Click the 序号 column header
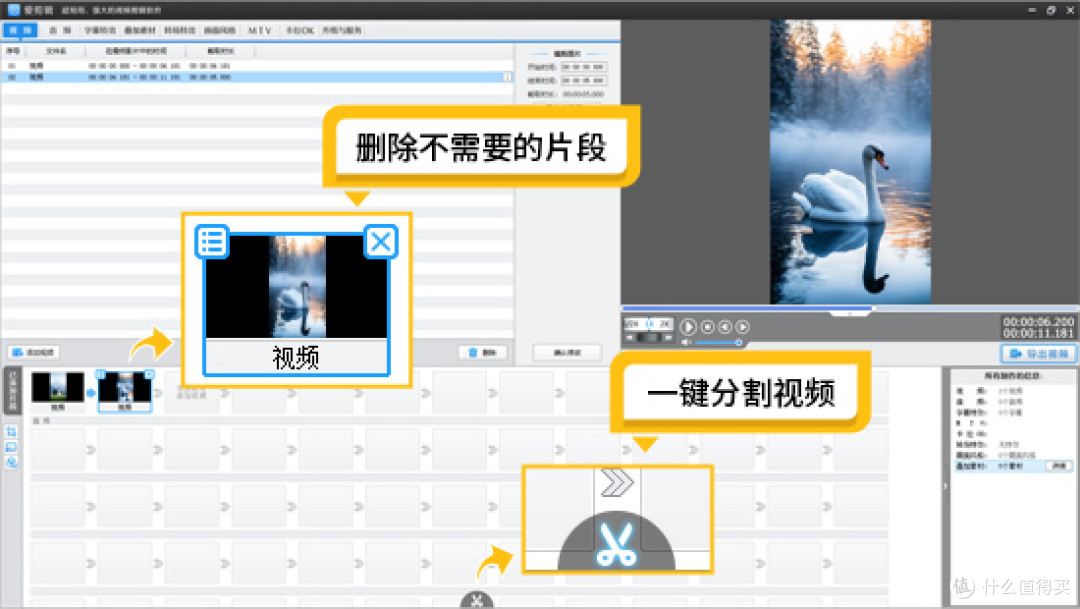This screenshot has width=1080, height=609. point(13,51)
